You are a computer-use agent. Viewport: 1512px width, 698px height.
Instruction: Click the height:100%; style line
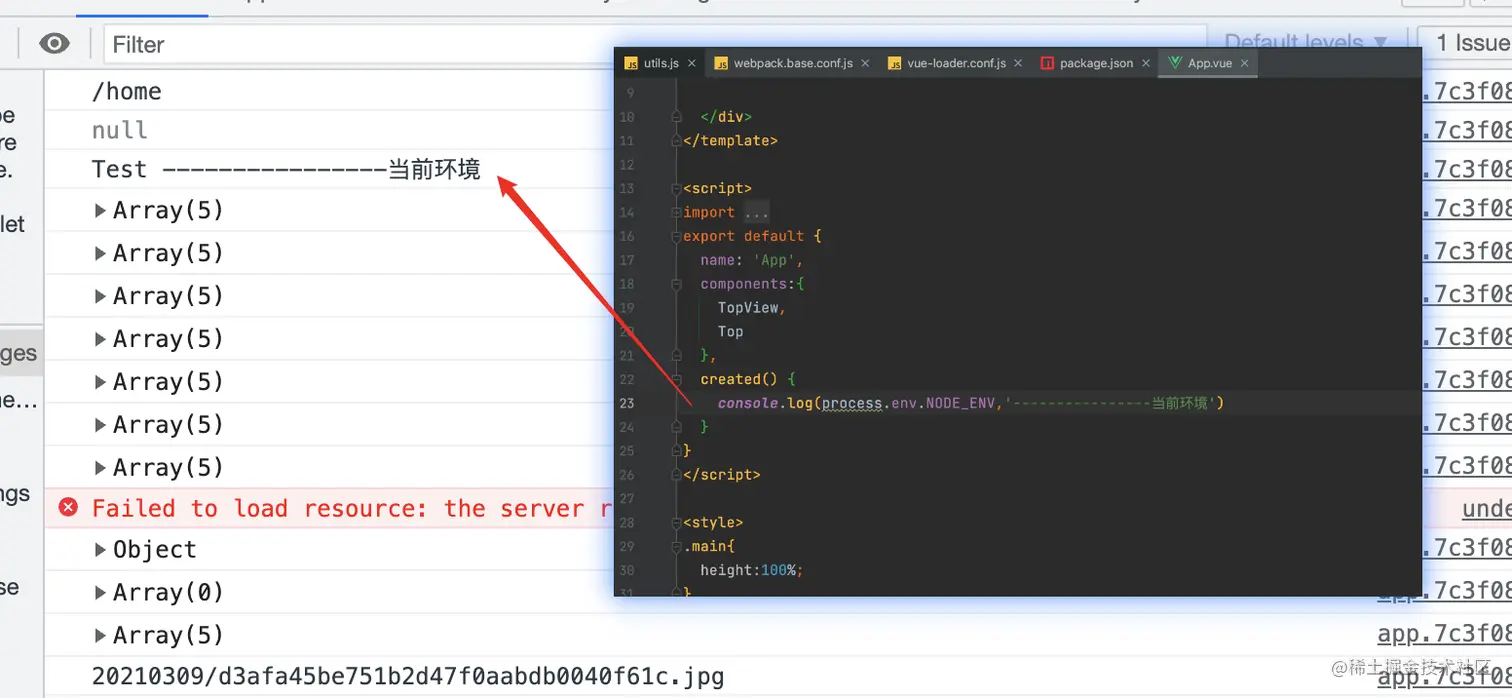tap(752, 570)
